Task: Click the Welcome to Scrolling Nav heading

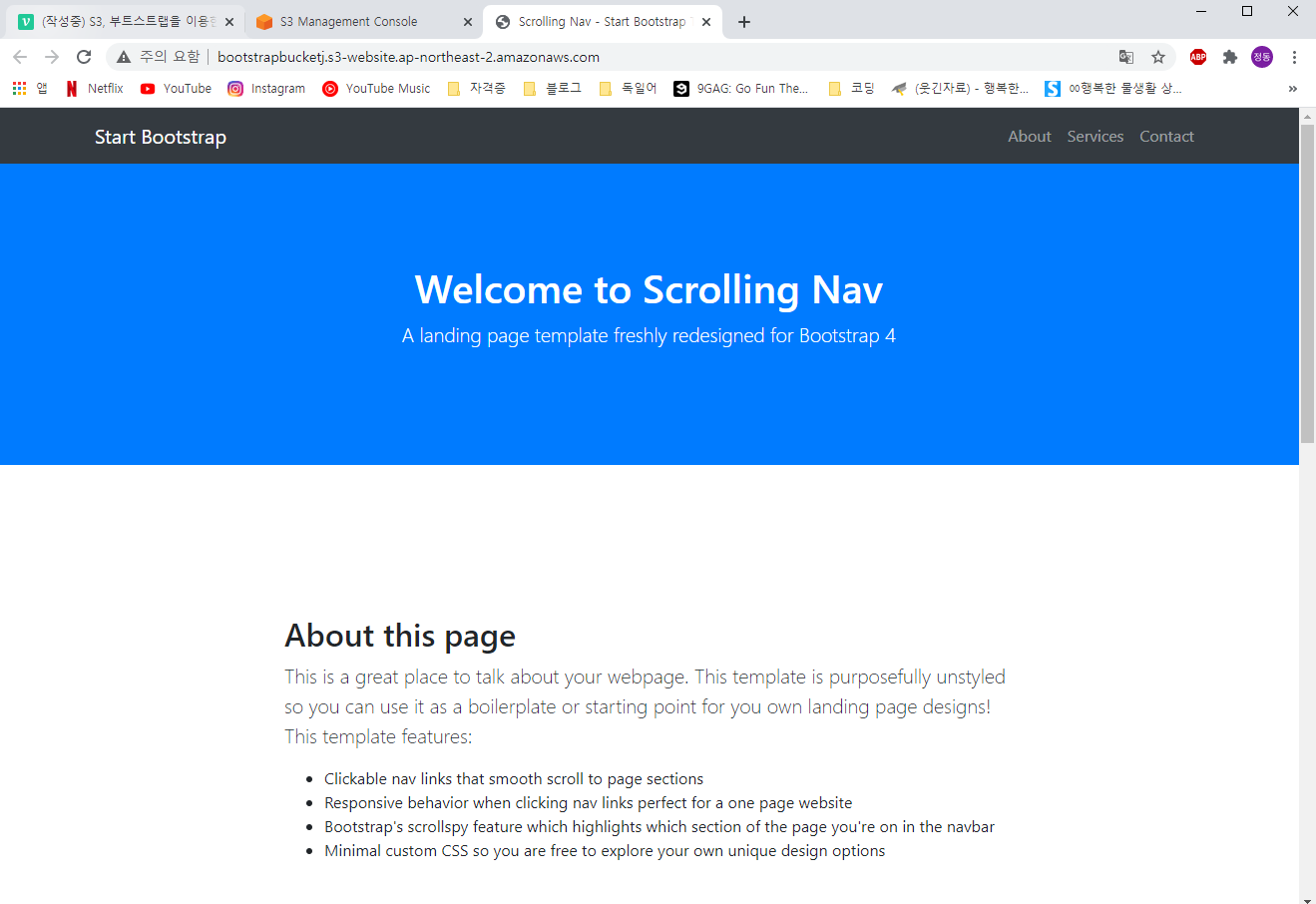Action: [649, 290]
